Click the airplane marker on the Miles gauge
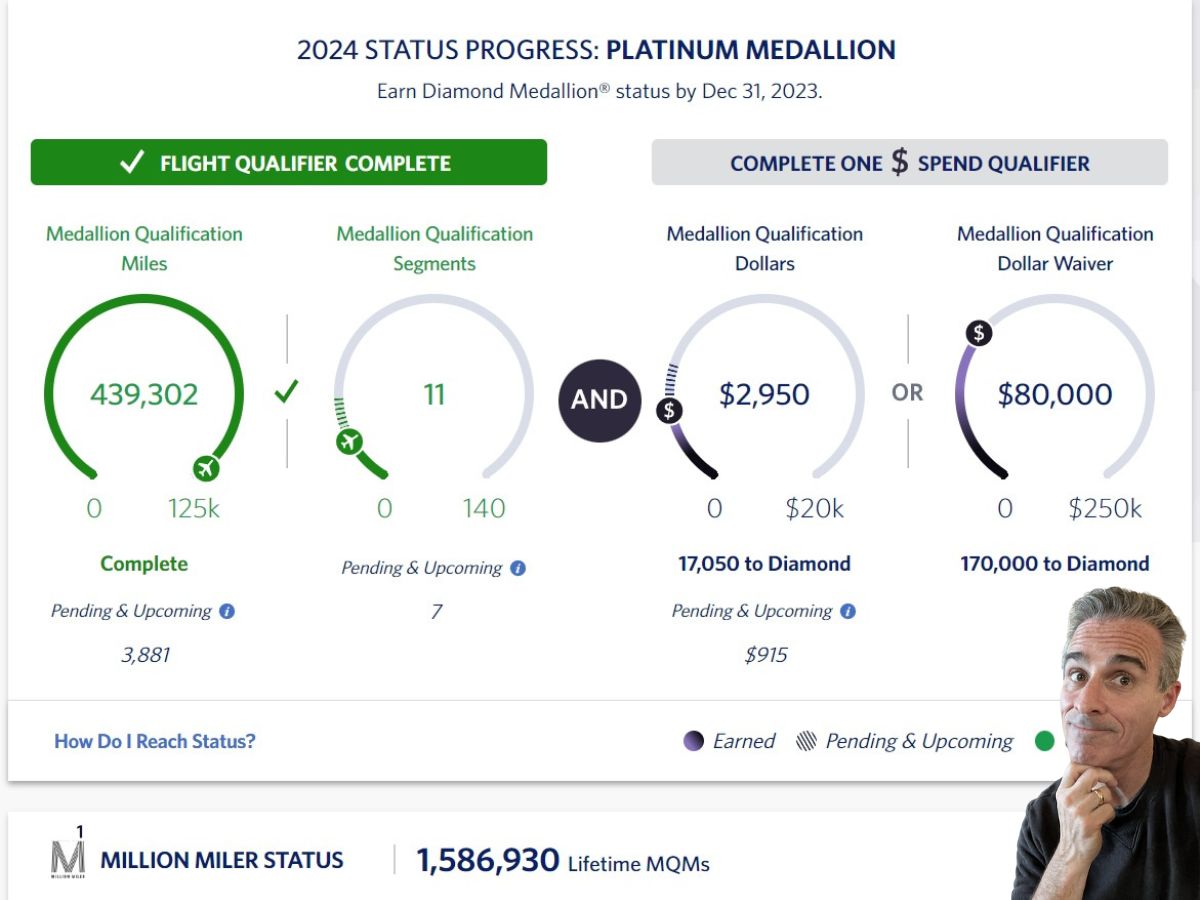Screen dimensions: 1200x900 (207, 468)
